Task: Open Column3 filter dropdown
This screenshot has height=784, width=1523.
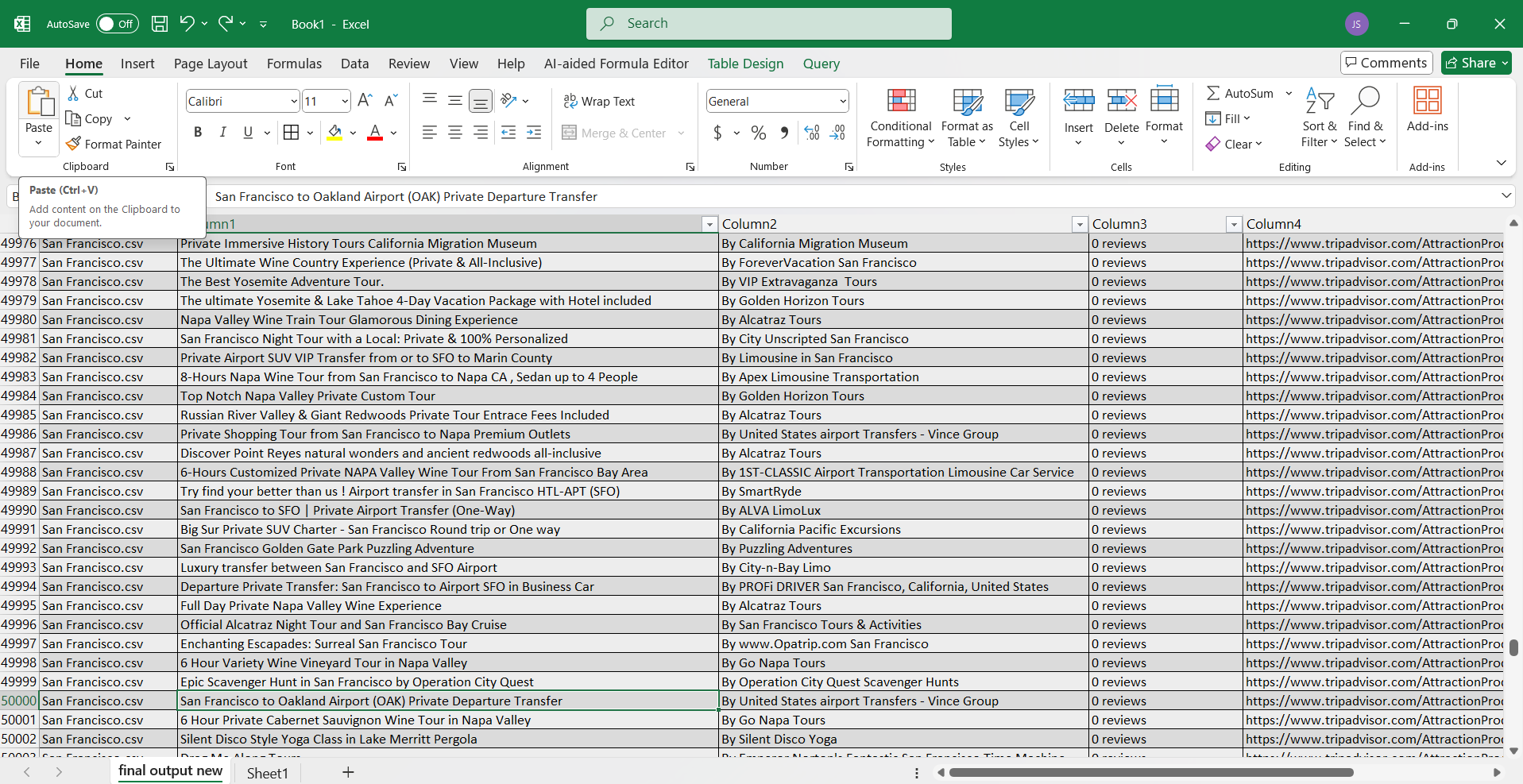Action: pos(1234,225)
